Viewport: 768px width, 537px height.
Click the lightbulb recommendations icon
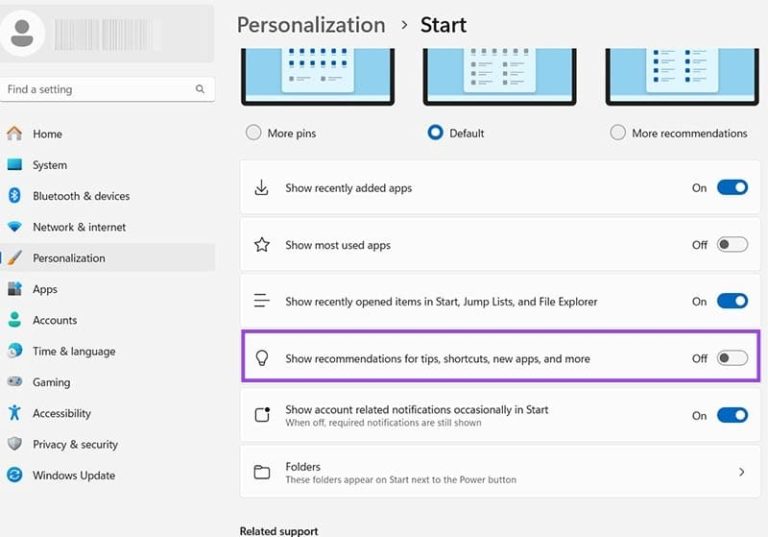click(x=262, y=358)
